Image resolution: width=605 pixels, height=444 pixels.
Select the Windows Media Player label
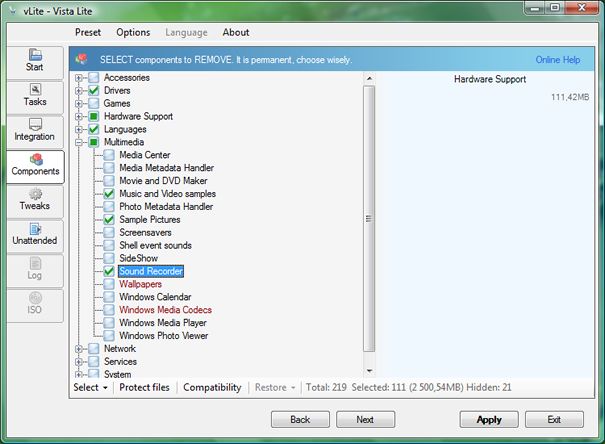163,323
